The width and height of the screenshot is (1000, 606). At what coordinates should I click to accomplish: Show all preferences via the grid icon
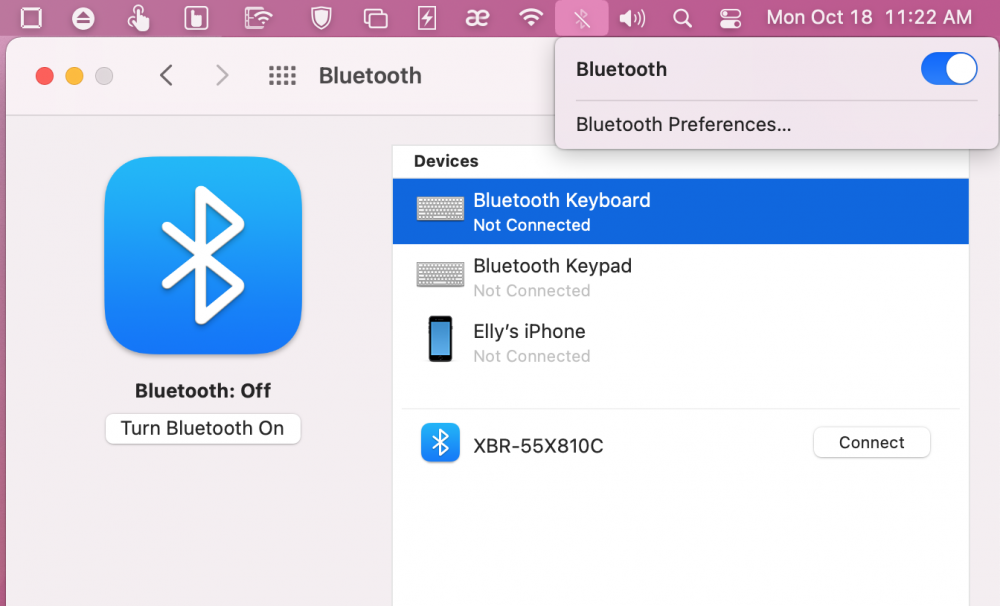click(x=282, y=75)
